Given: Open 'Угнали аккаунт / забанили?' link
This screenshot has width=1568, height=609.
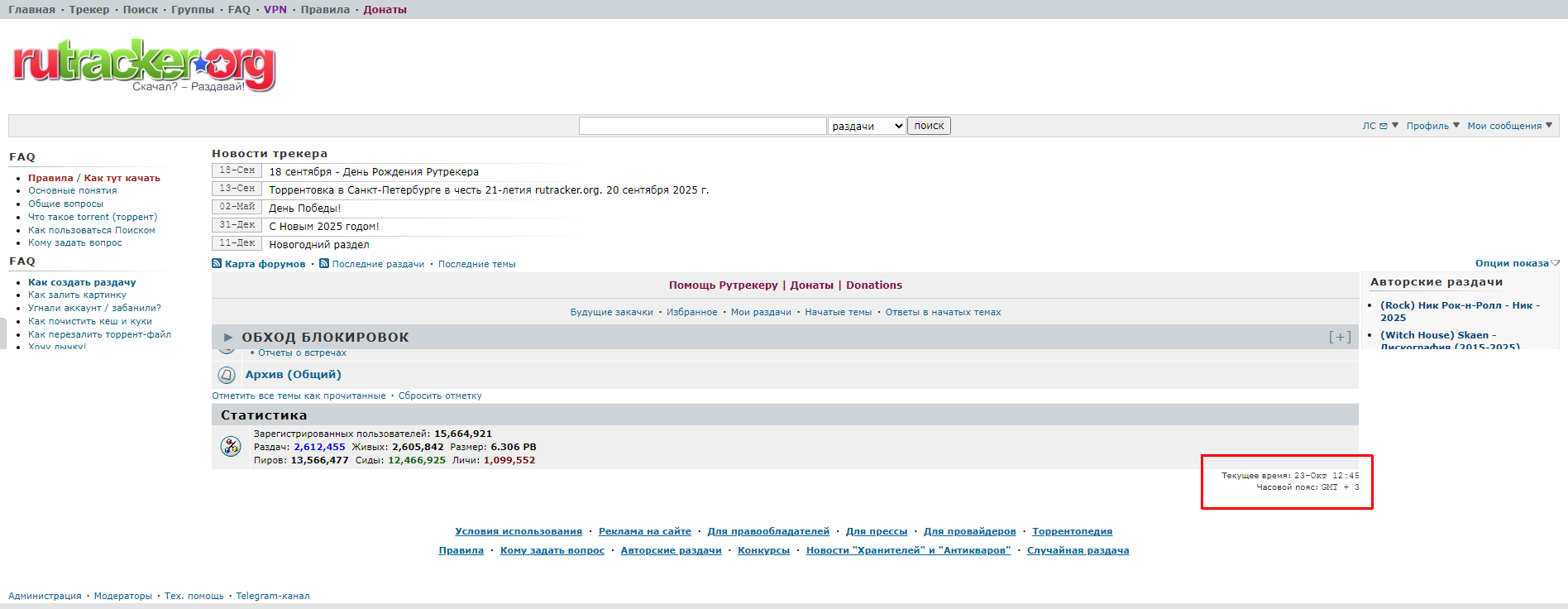Looking at the screenshot, I should pyautogui.click(x=95, y=308).
